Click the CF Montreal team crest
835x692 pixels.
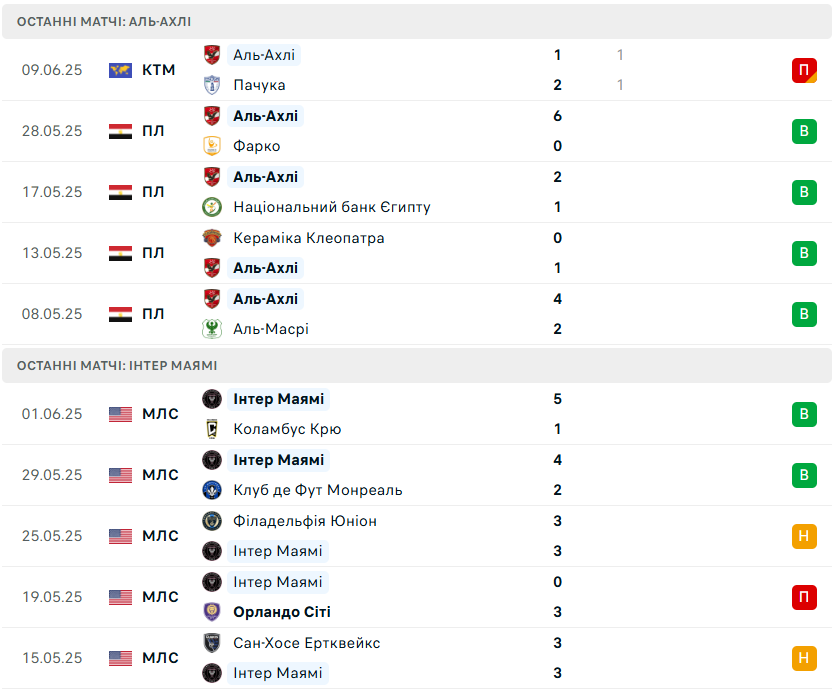pyautogui.click(x=212, y=490)
